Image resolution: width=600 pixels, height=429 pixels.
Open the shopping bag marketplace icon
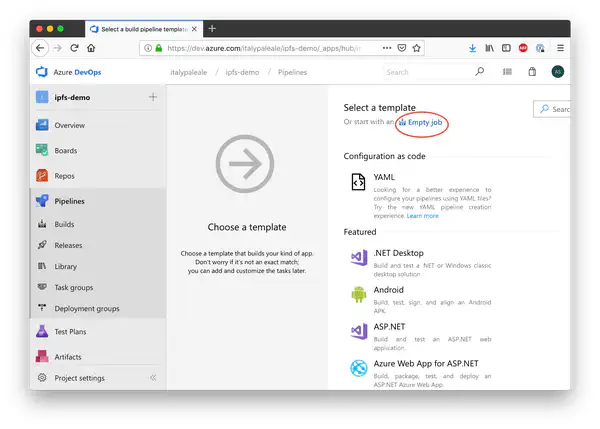pyautogui.click(x=532, y=72)
